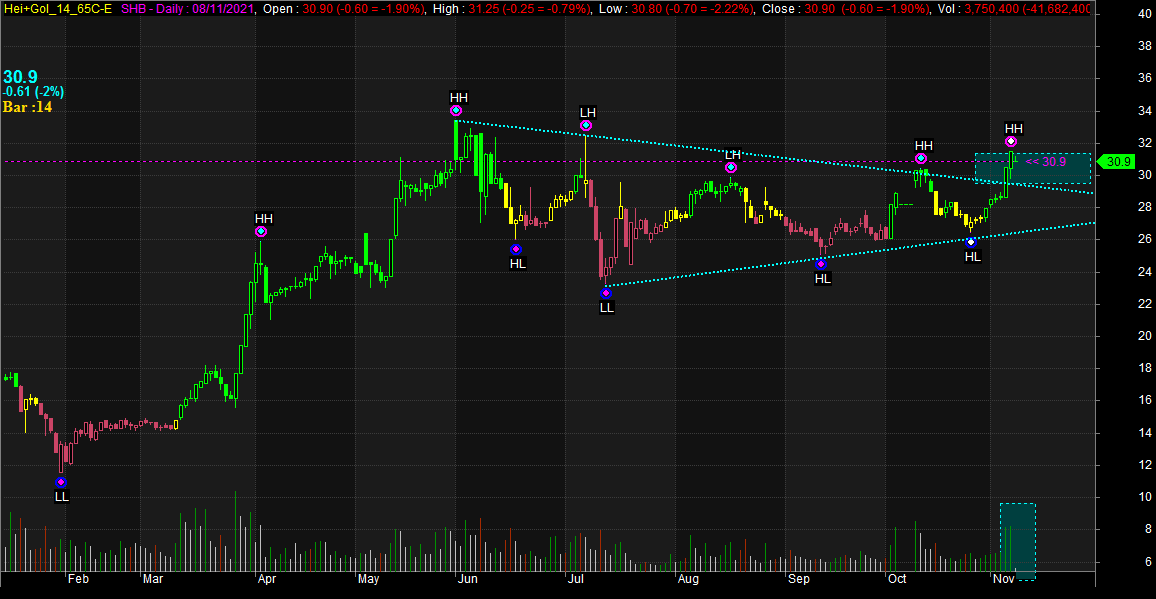Click the HH marker in October
Screen dimensions: 1156x599
click(x=921, y=159)
